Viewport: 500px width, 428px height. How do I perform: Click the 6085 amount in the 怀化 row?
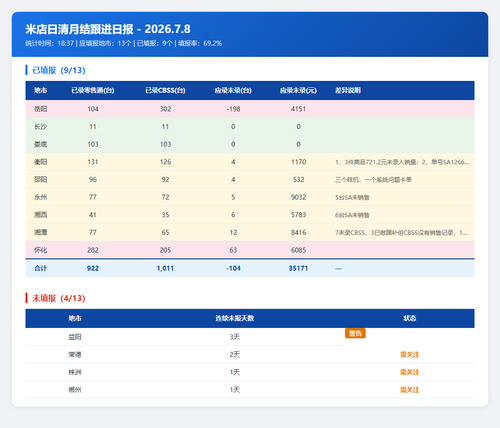[x=298, y=250]
